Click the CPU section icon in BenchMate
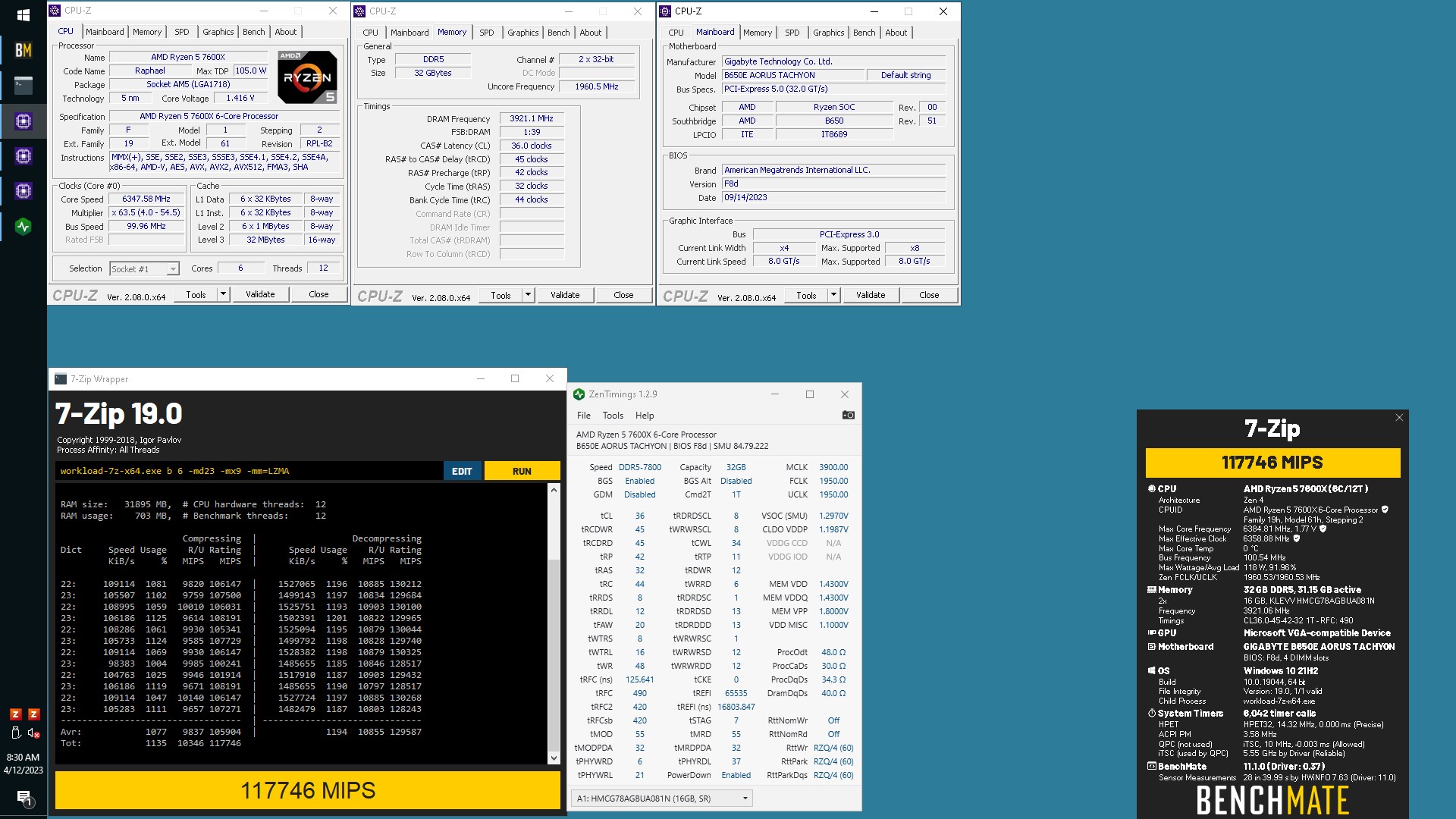 tap(1152, 489)
